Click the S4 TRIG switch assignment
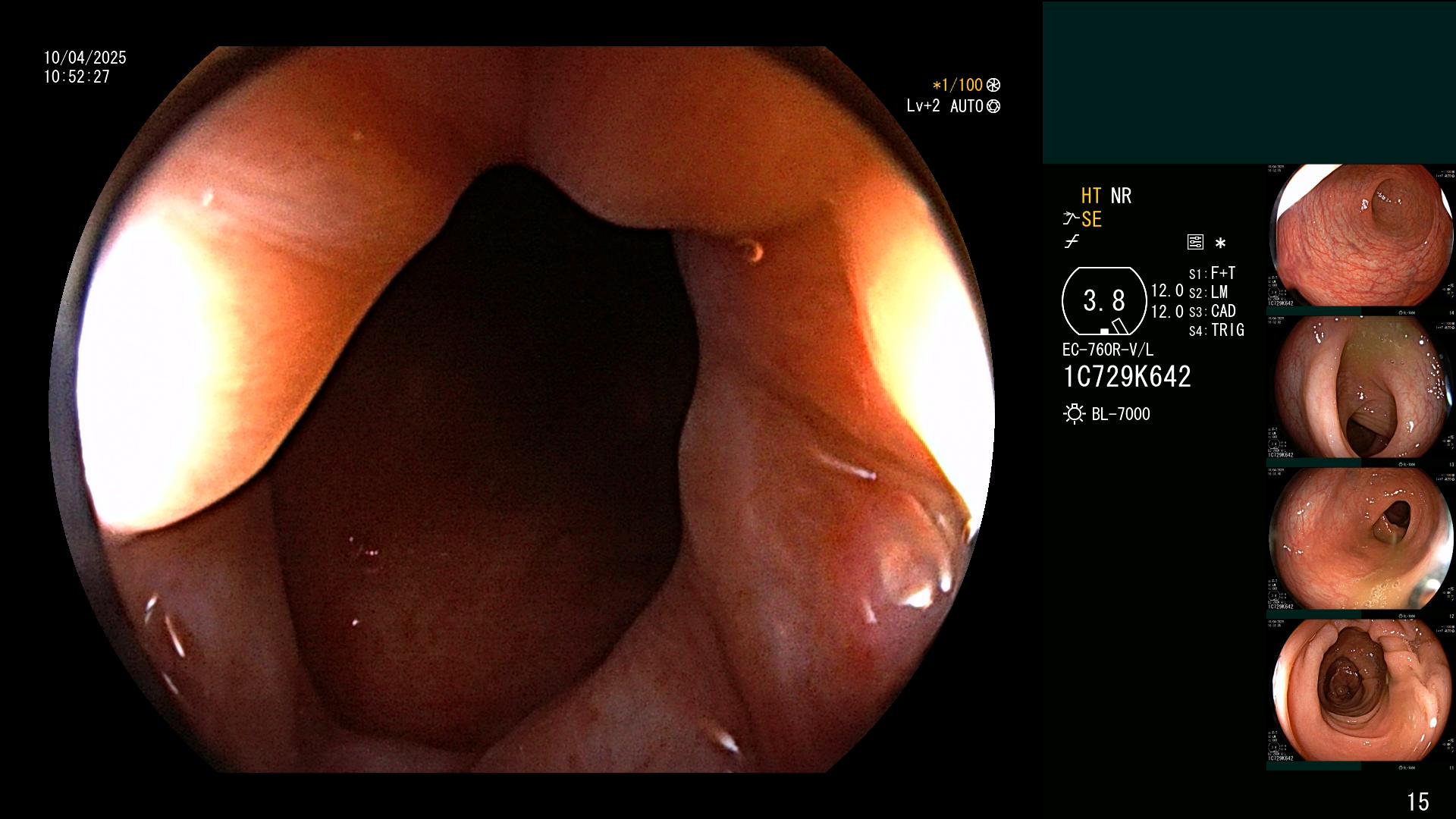 click(1217, 330)
